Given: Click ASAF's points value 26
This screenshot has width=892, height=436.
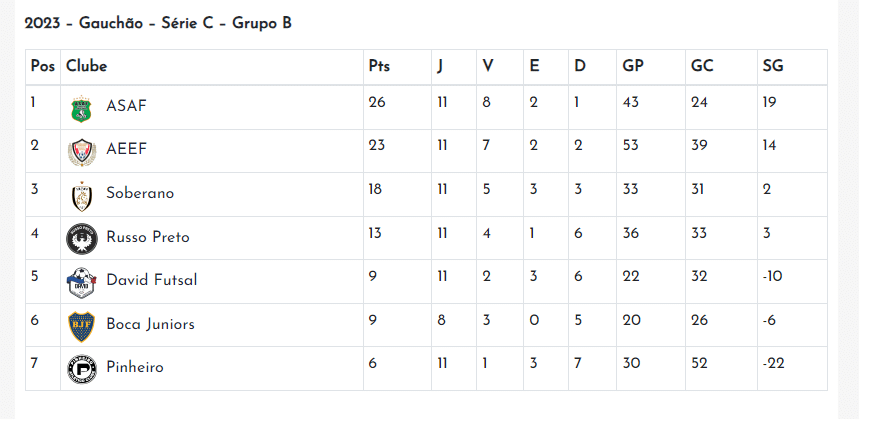Looking at the screenshot, I should pyautogui.click(x=377, y=102).
